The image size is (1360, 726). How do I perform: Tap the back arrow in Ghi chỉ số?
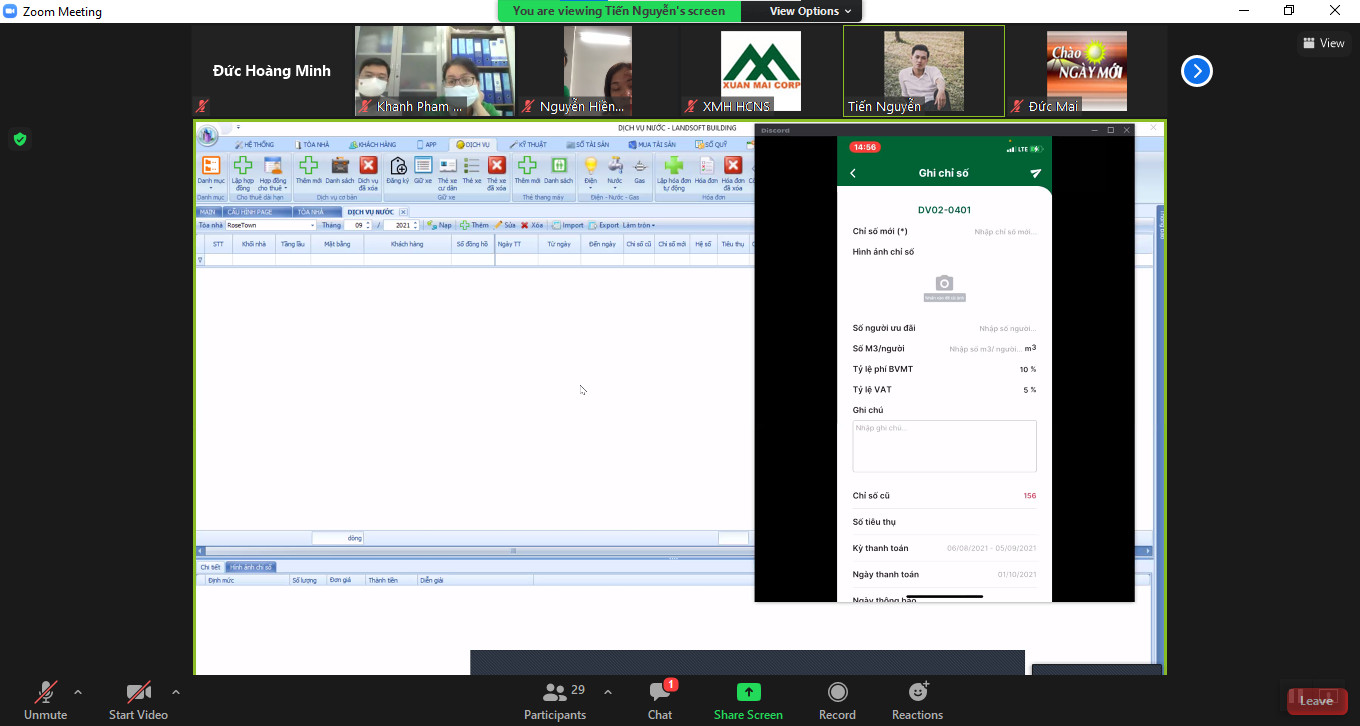853,173
